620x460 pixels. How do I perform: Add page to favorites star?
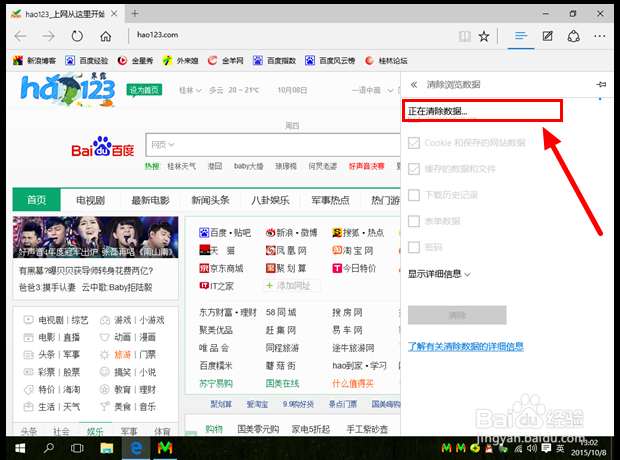484,36
